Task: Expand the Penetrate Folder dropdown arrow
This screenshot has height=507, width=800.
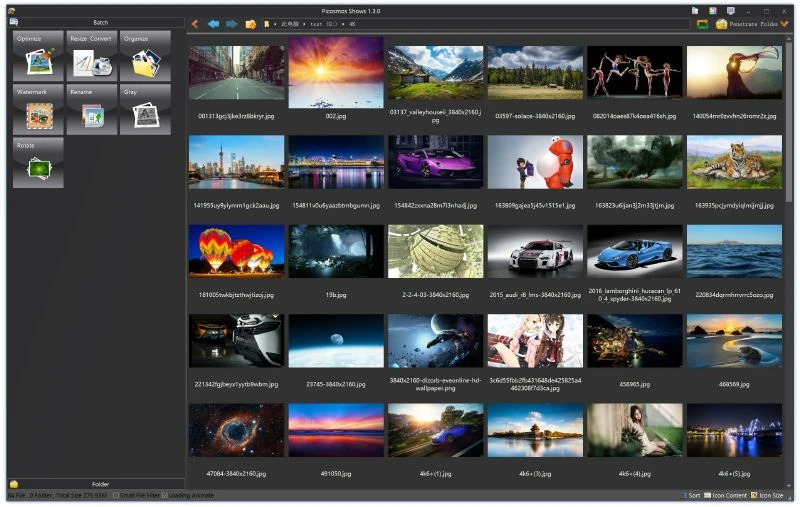Action: coord(785,24)
